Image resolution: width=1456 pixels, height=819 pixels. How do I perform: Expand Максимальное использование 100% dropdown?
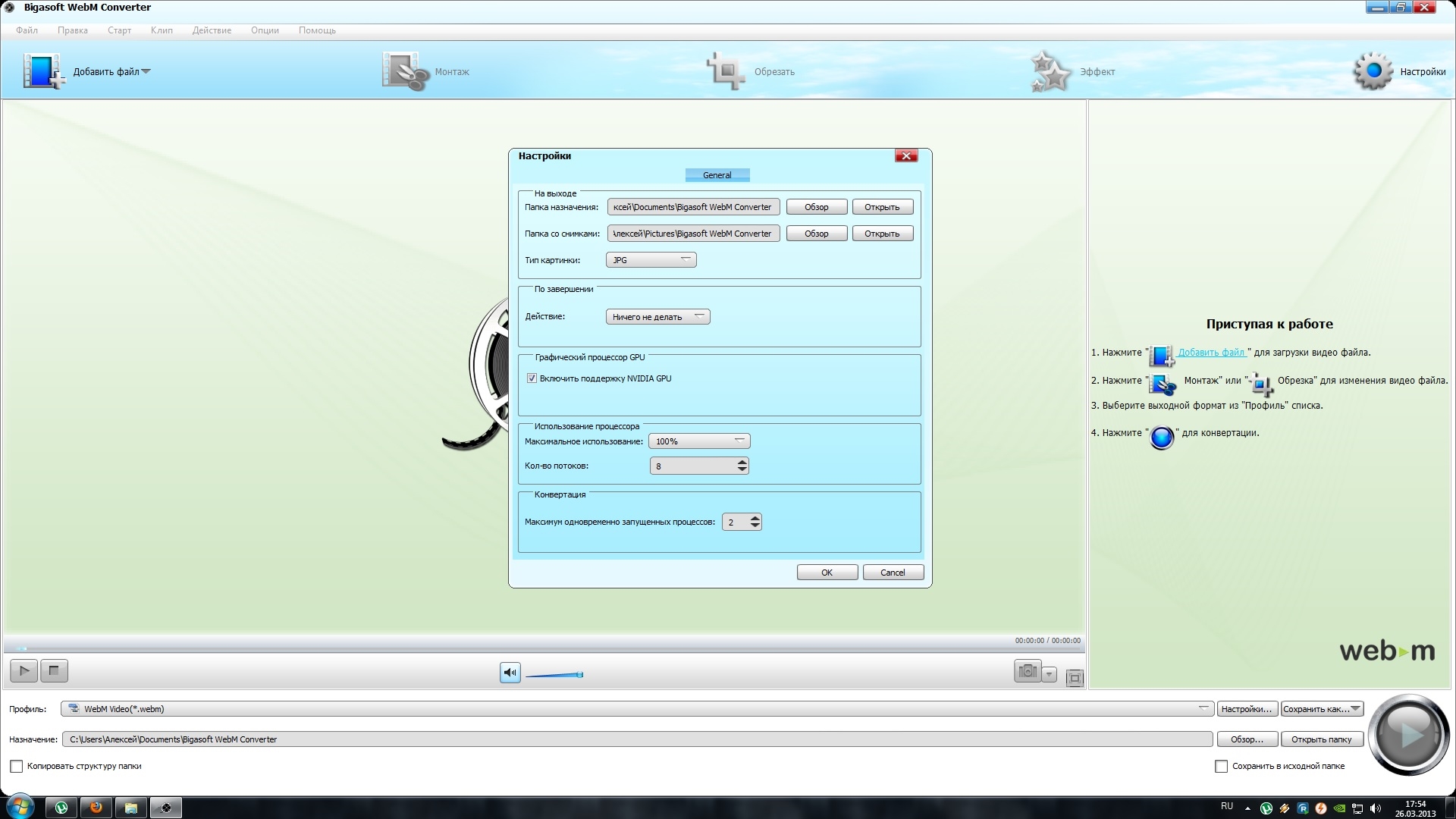coord(698,441)
